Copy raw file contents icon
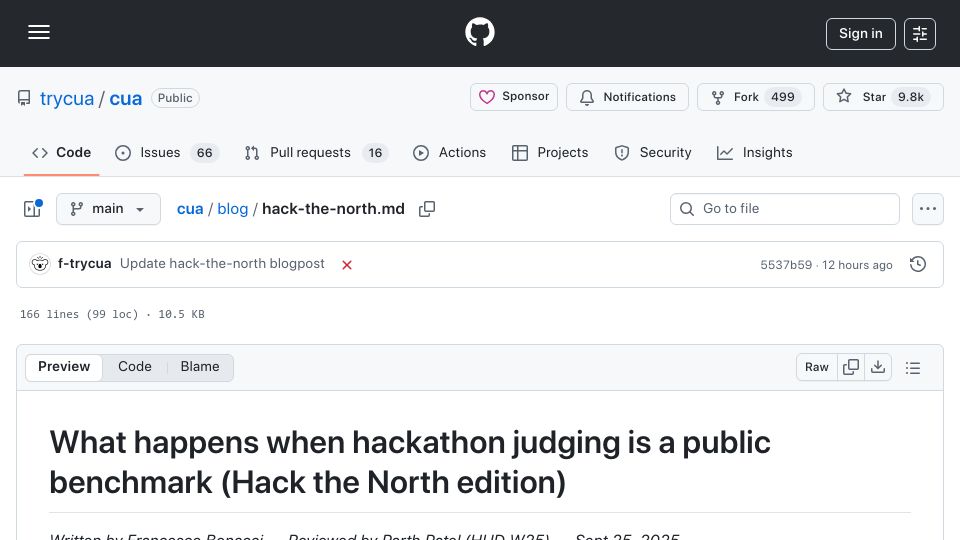Image resolution: width=960 pixels, height=540 pixels. point(850,367)
